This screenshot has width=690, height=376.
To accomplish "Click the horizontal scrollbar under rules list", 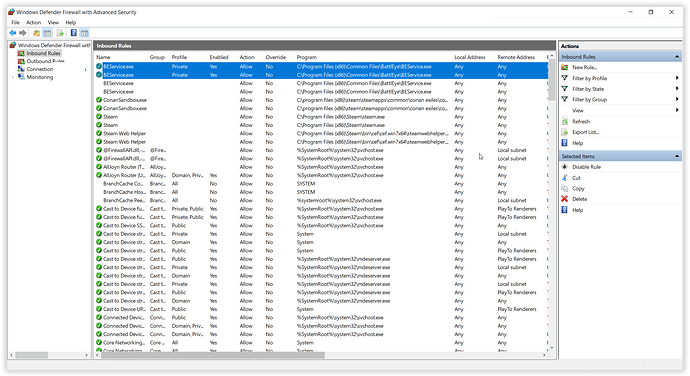I will tap(213, 355).
